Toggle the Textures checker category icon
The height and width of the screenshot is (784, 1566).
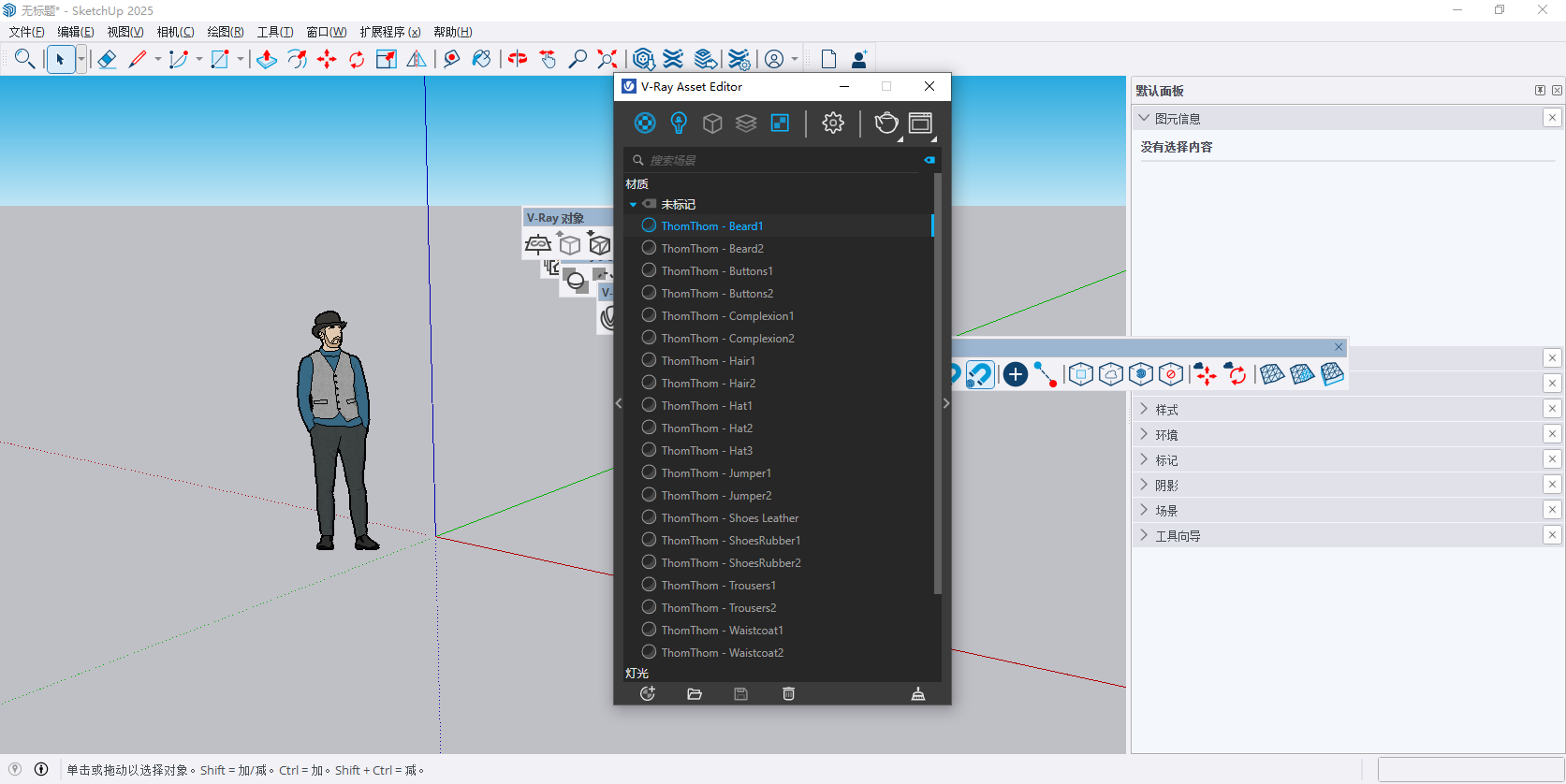[x=780, y=123]
